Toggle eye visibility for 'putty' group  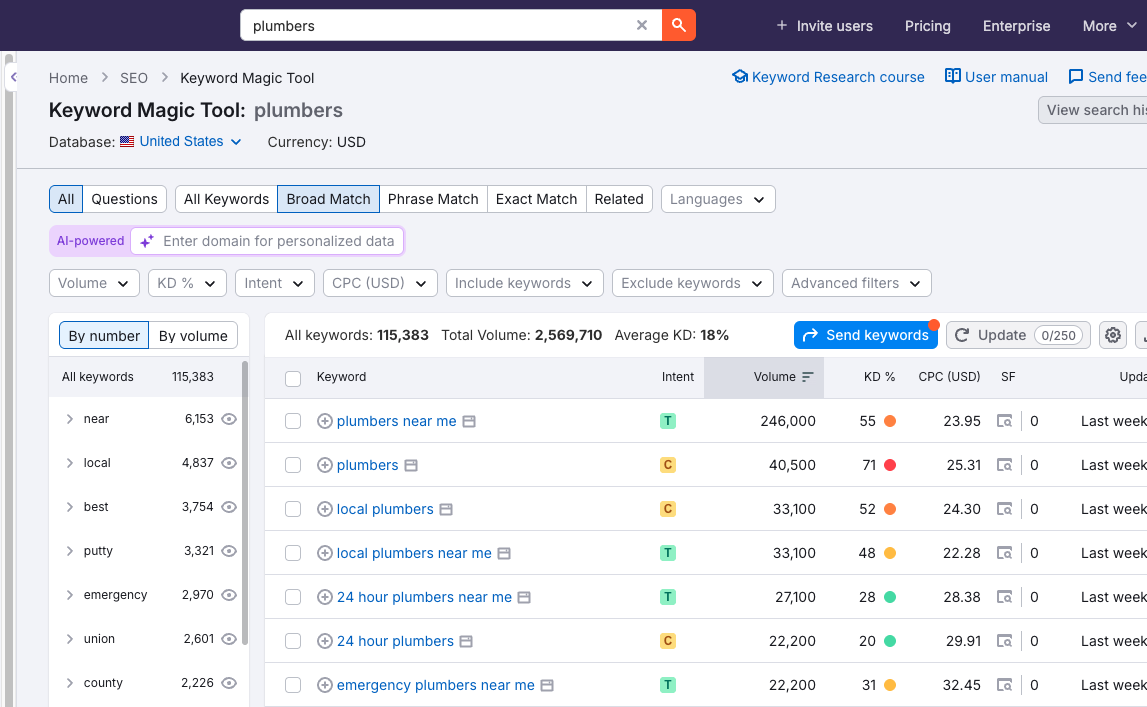[x=229, y=551]
